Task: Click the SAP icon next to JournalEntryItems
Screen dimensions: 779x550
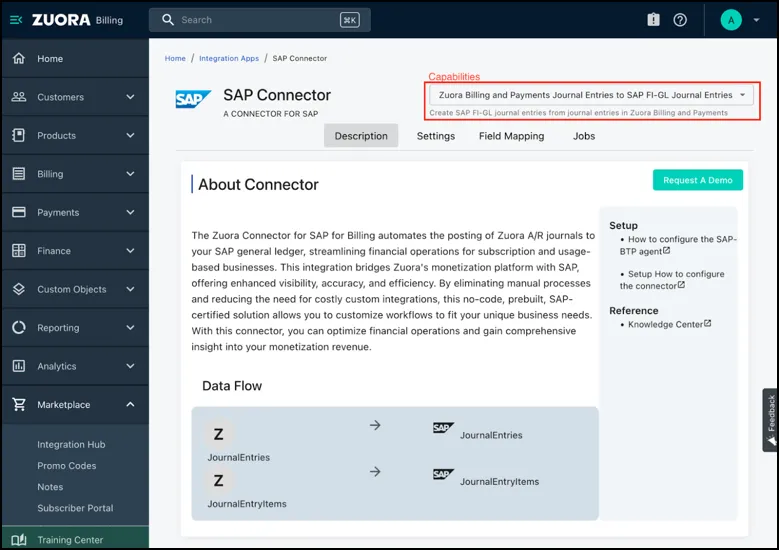Action: click(443, 474)
